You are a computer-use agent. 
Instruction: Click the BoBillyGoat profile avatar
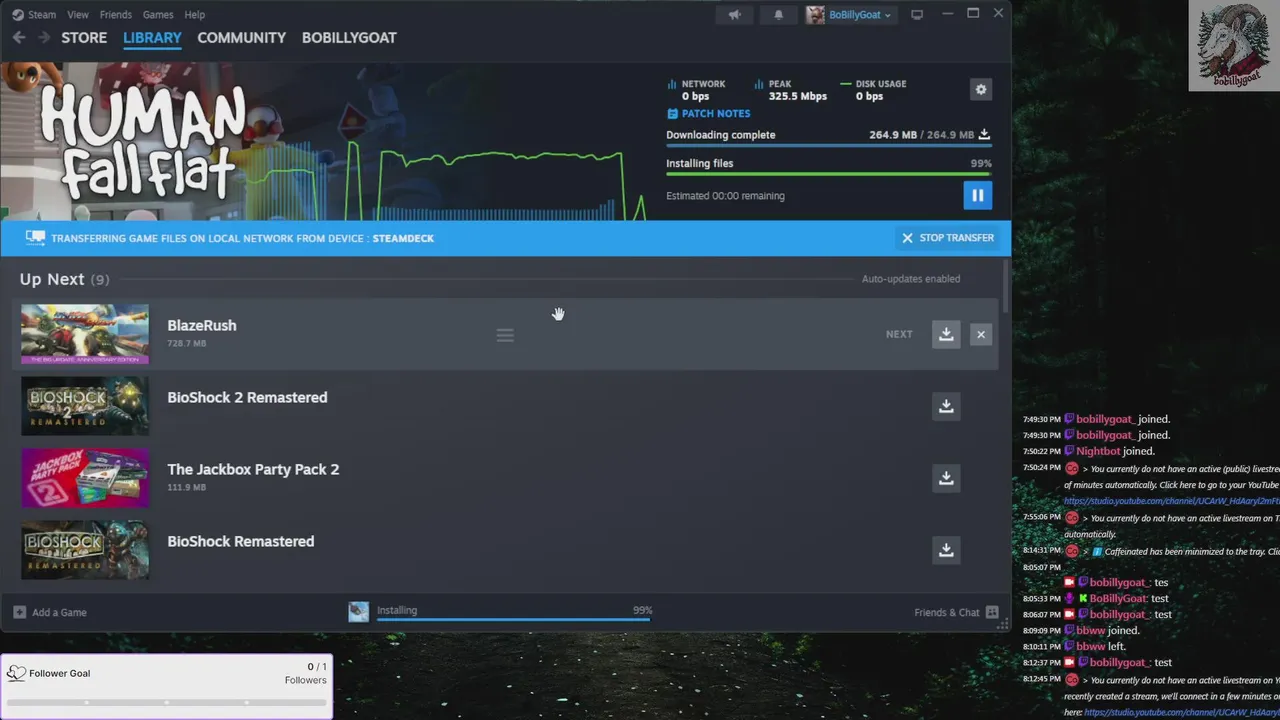(x=816, y=15)
